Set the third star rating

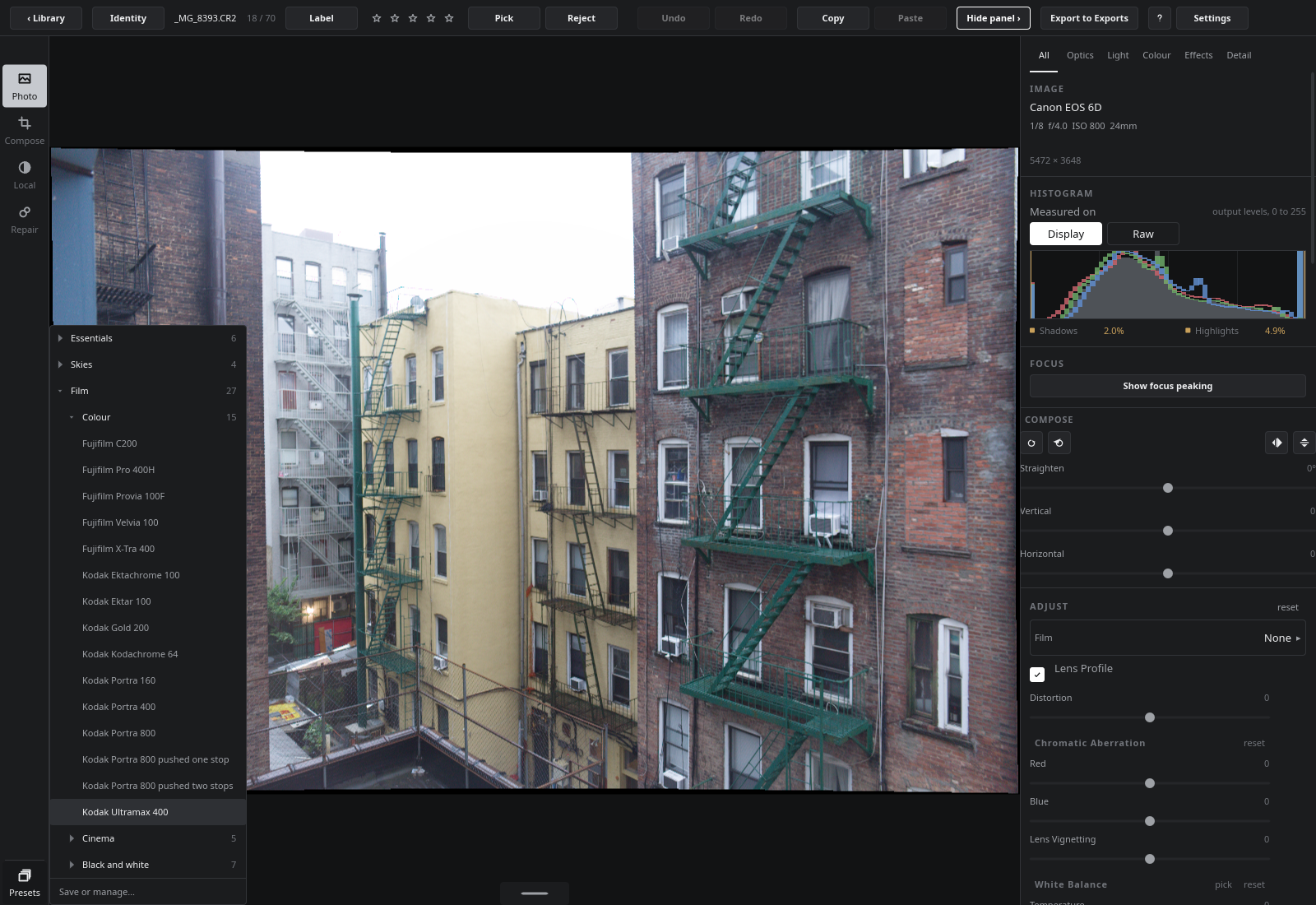pyautogui.click(x=413, y=18)
